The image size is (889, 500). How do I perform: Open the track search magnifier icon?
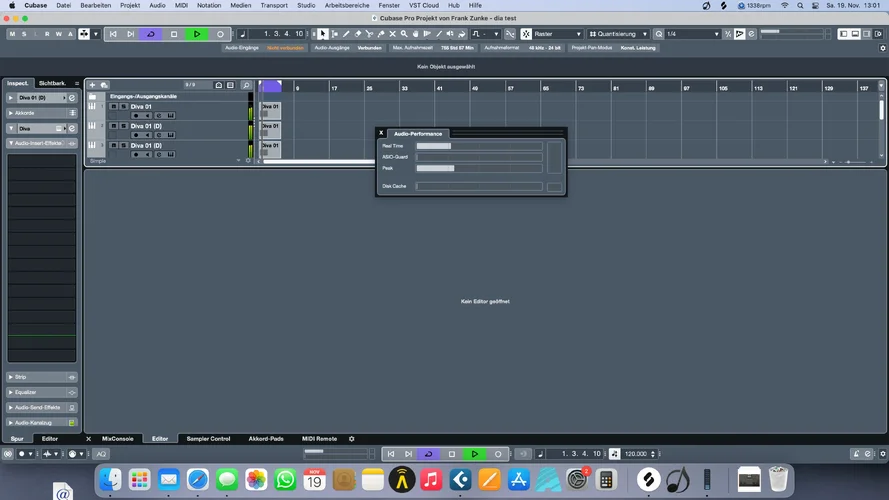pos(246,85)
